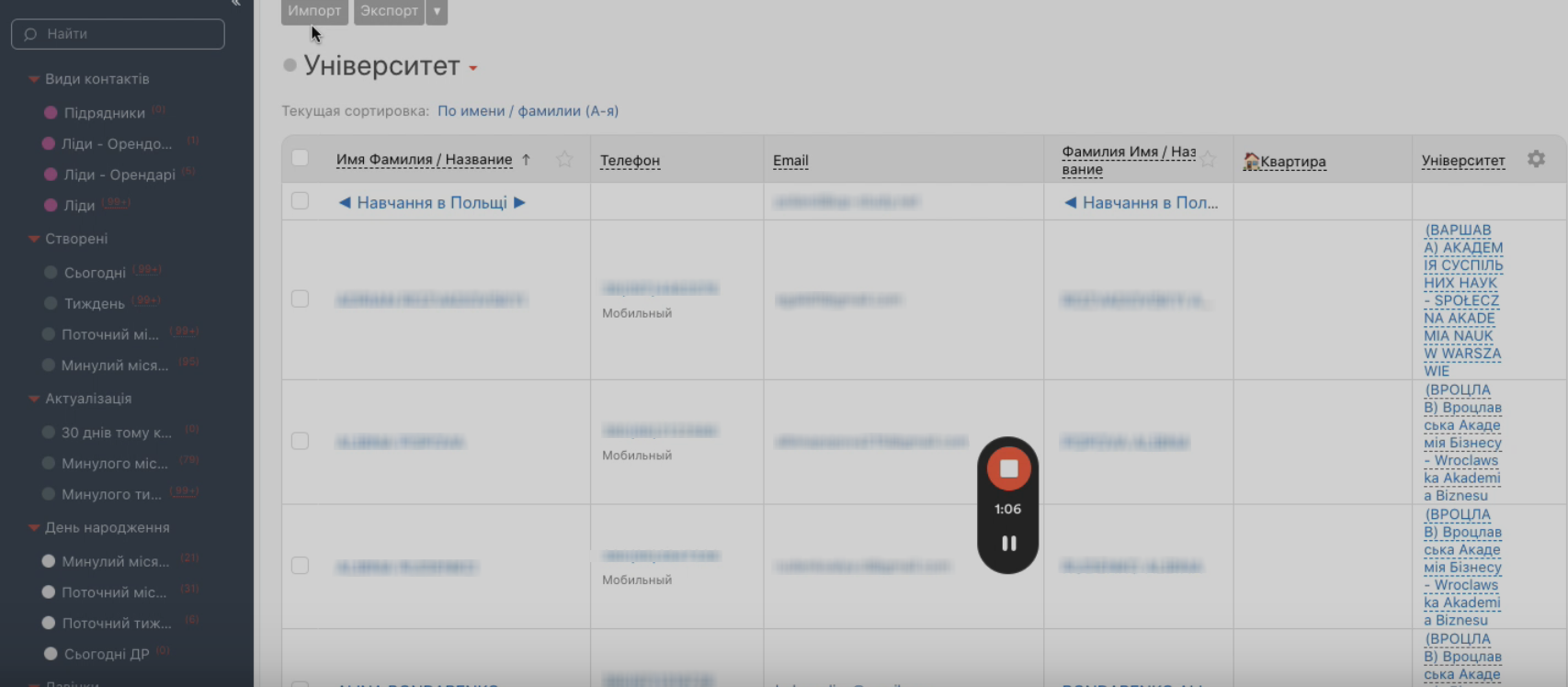1568x687 pixels.
Task: Tick the select-all checkbox in table header
Action: [x=300, y=158]
